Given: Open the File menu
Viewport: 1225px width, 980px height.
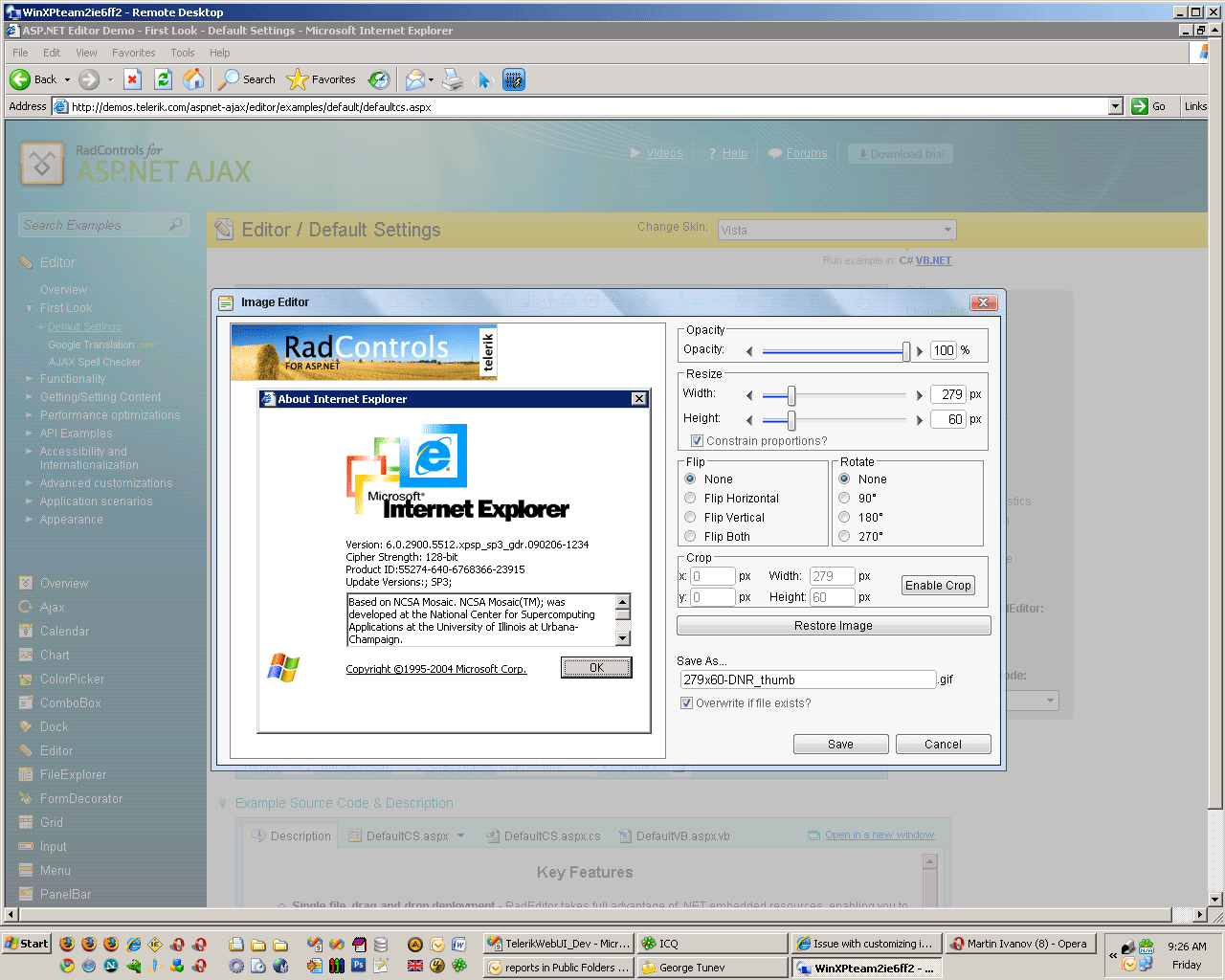Looking at the screenshot, I should 20,53.
